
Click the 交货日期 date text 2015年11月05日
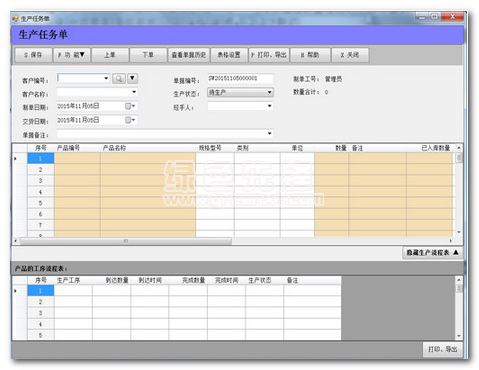pyautogui.click(x=78, y=120)
